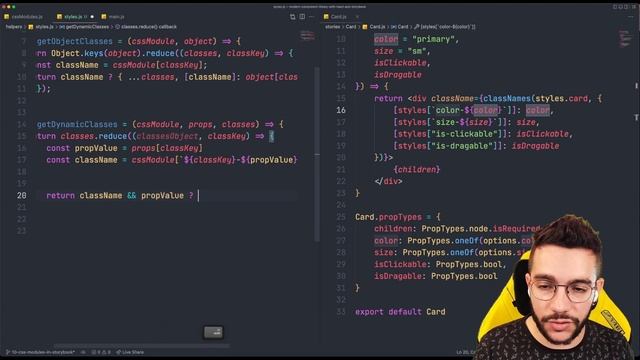Close the Card.js tab

point(357,17)
